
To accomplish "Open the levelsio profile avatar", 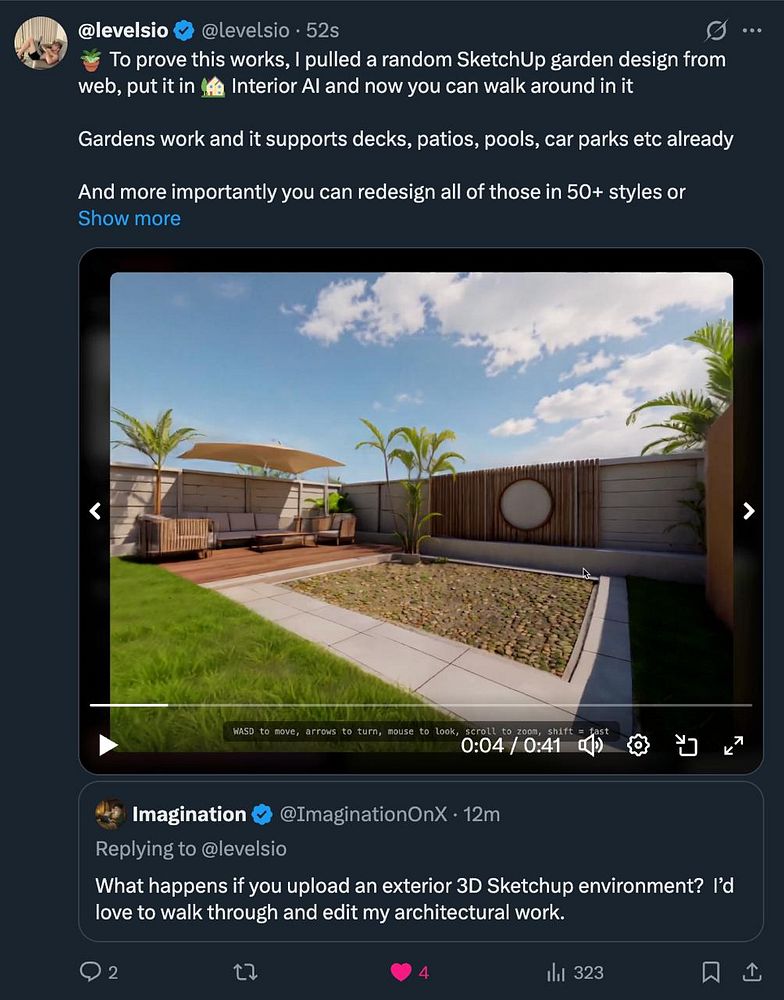I will coord(40,43).
